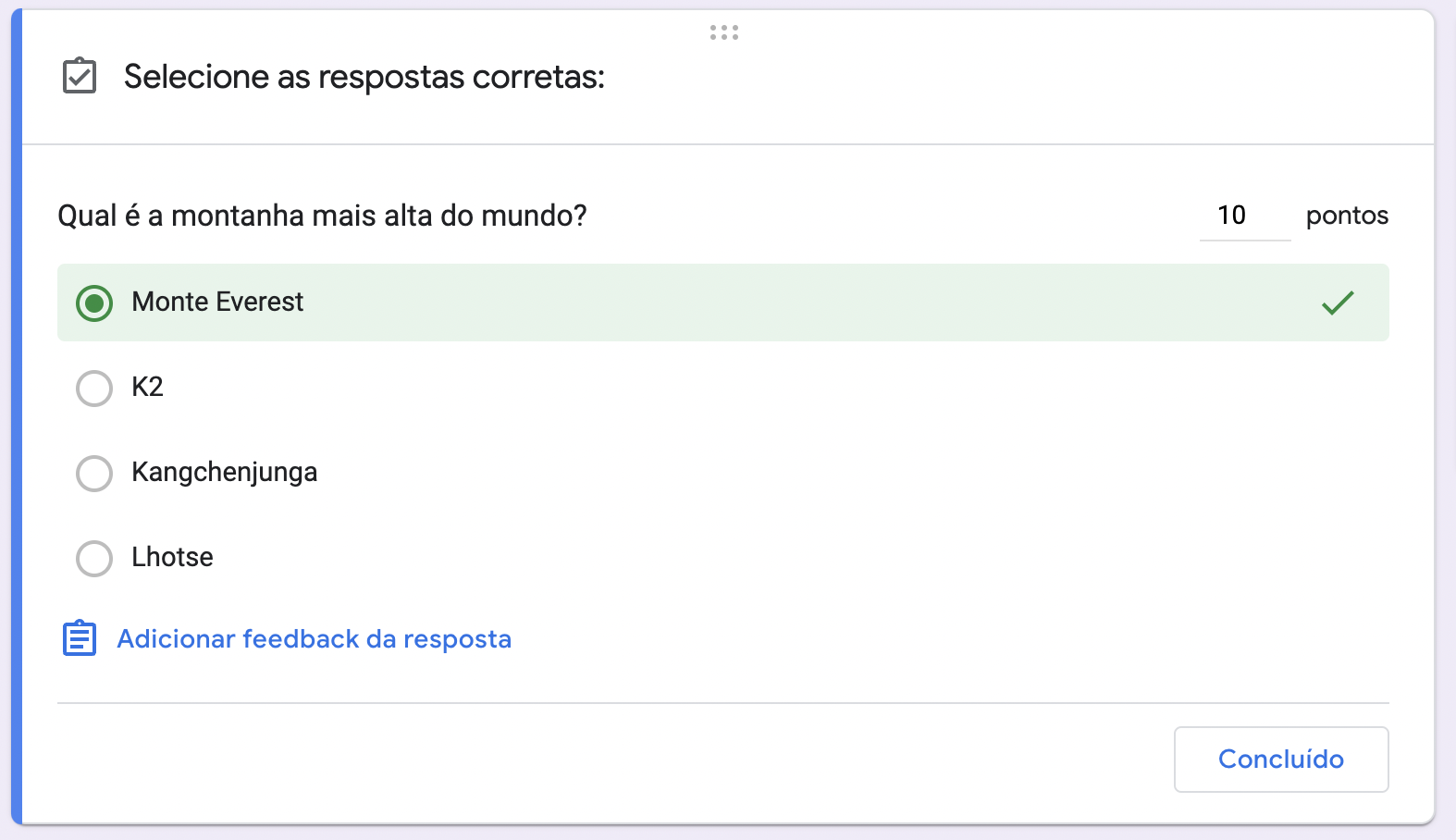Click the feedback clipboard icon
Viewport: 1456px width, 840px height.
80,638
